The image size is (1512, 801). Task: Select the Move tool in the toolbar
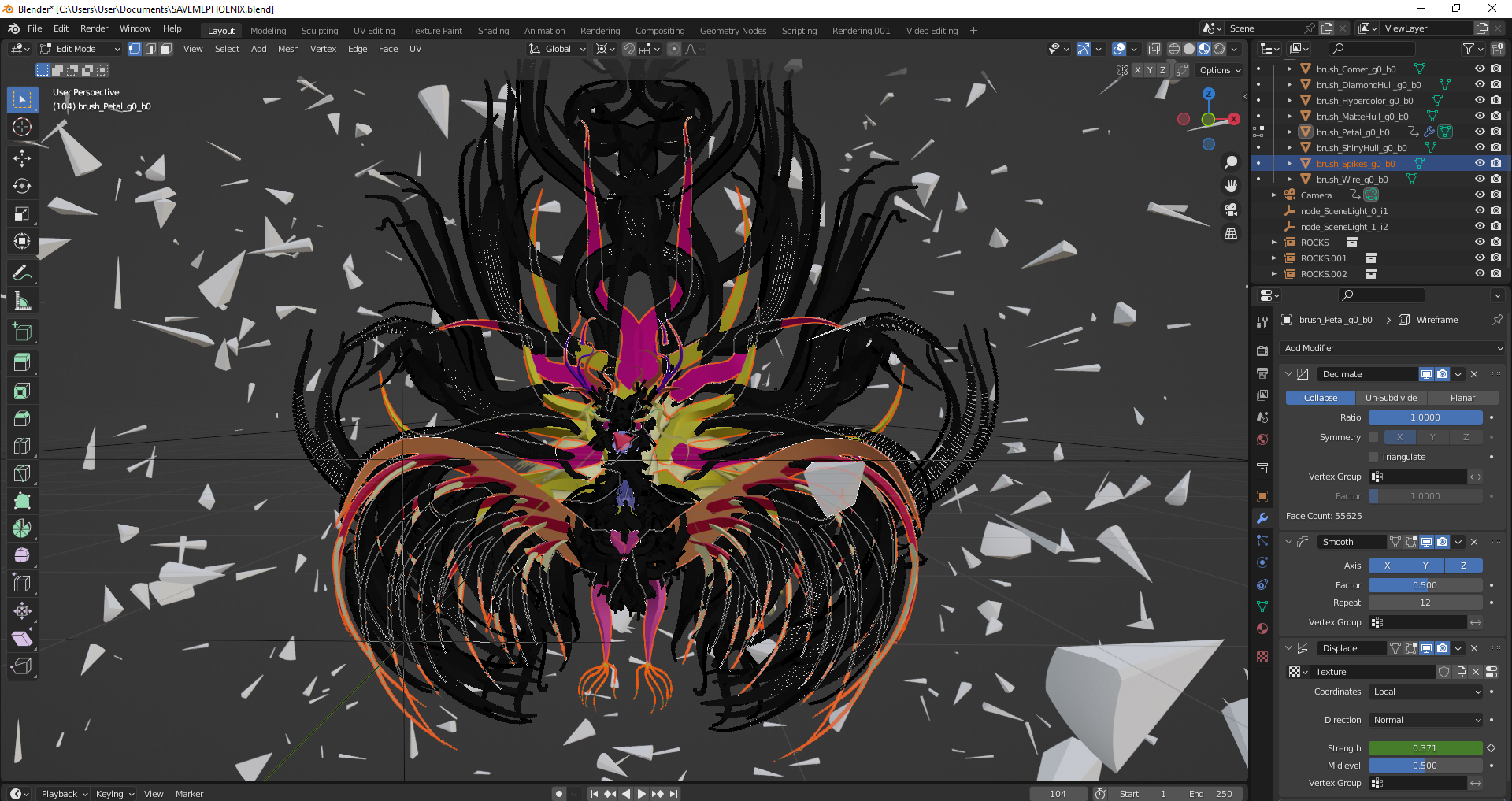pyautogui.click(x=22, y=158)
